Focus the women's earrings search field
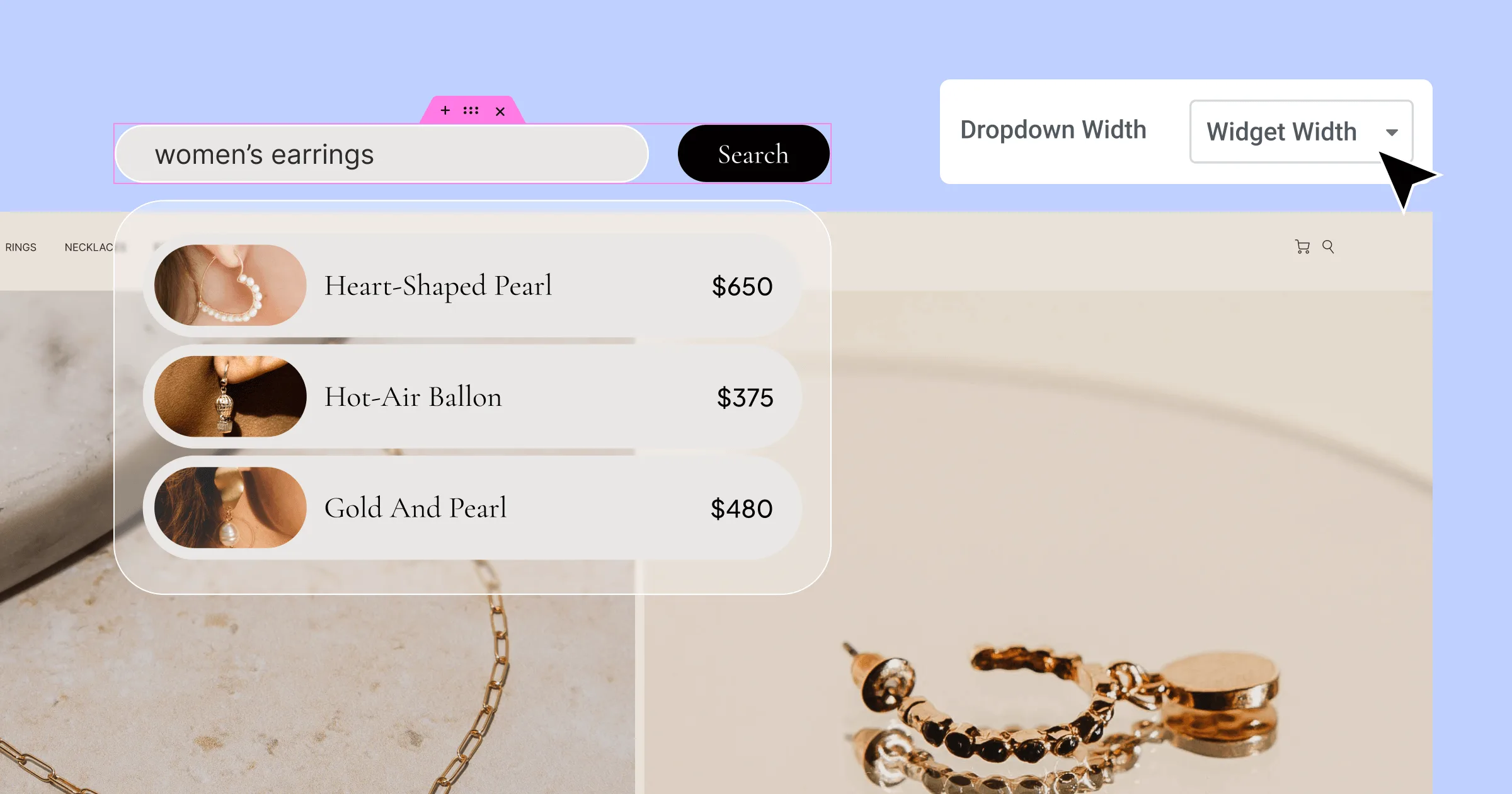This screenshot has width=1512, height=794. coord(382,154)
